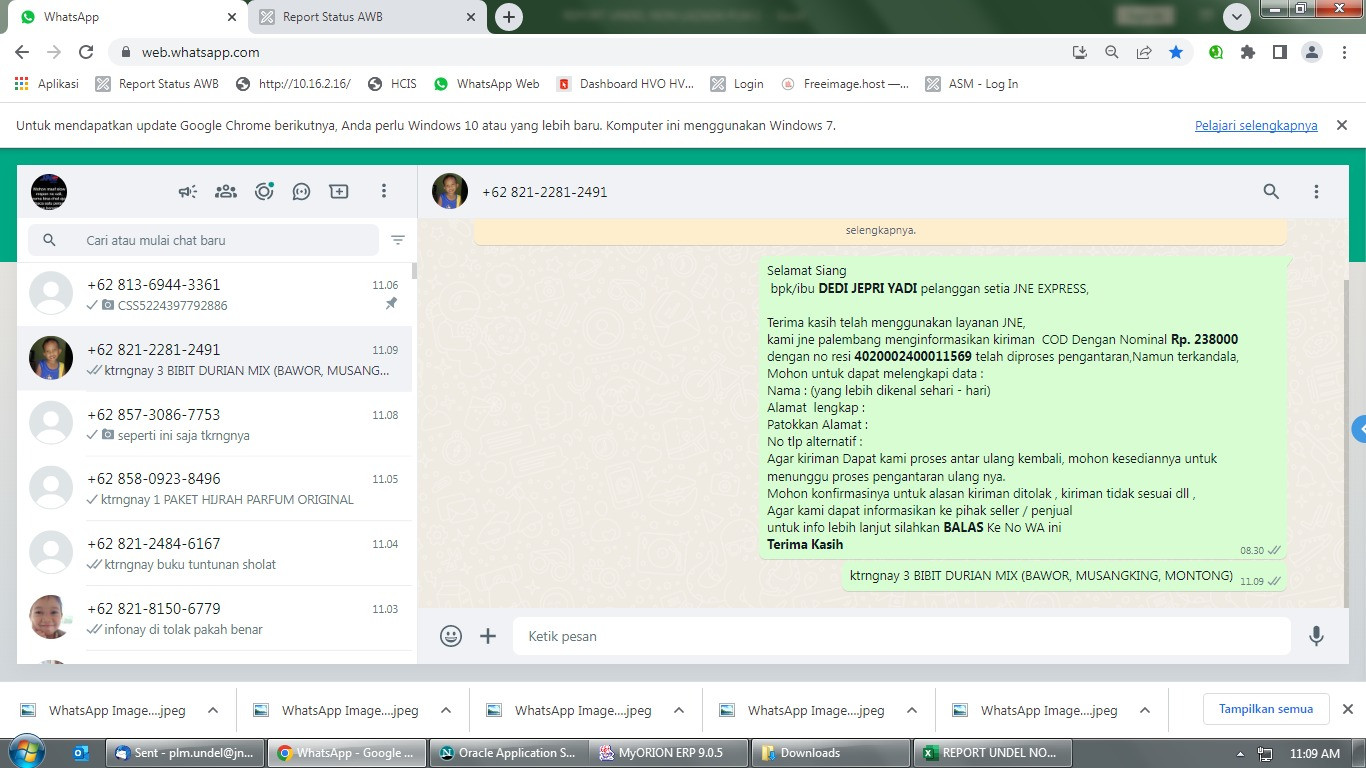
Task: Focus the Cari atau mulai chat baru field
Action: tap(204, 240)
